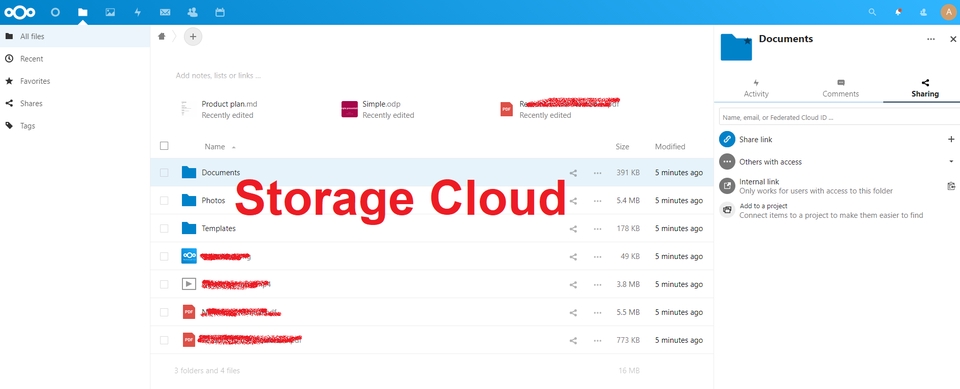Screen dimensions: 960x389
Task: Click the Share link entry
Action: (756, 140)
